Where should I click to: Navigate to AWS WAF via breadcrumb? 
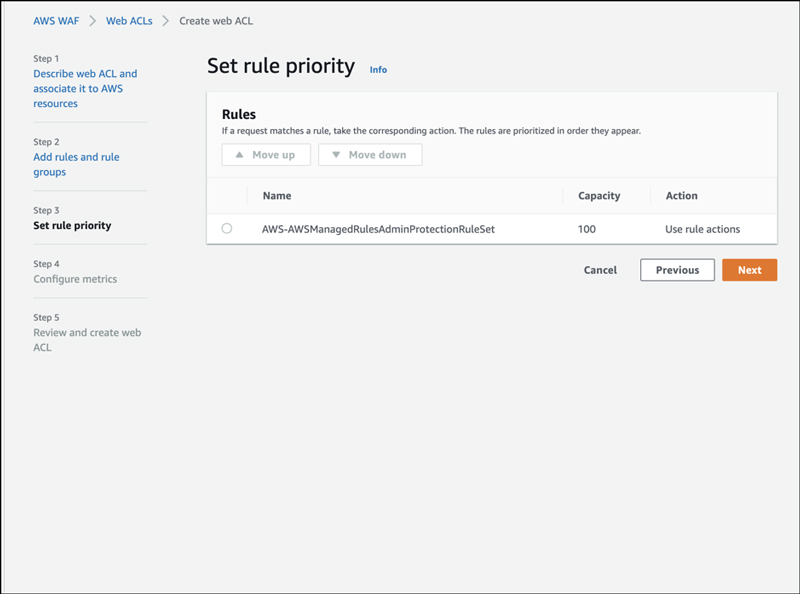(56, 20)
